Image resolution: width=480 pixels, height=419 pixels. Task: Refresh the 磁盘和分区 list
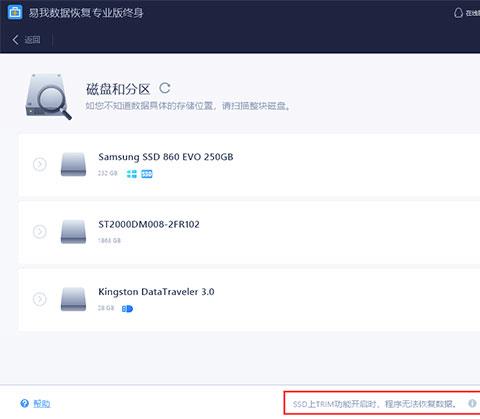[x=165, y=88]
